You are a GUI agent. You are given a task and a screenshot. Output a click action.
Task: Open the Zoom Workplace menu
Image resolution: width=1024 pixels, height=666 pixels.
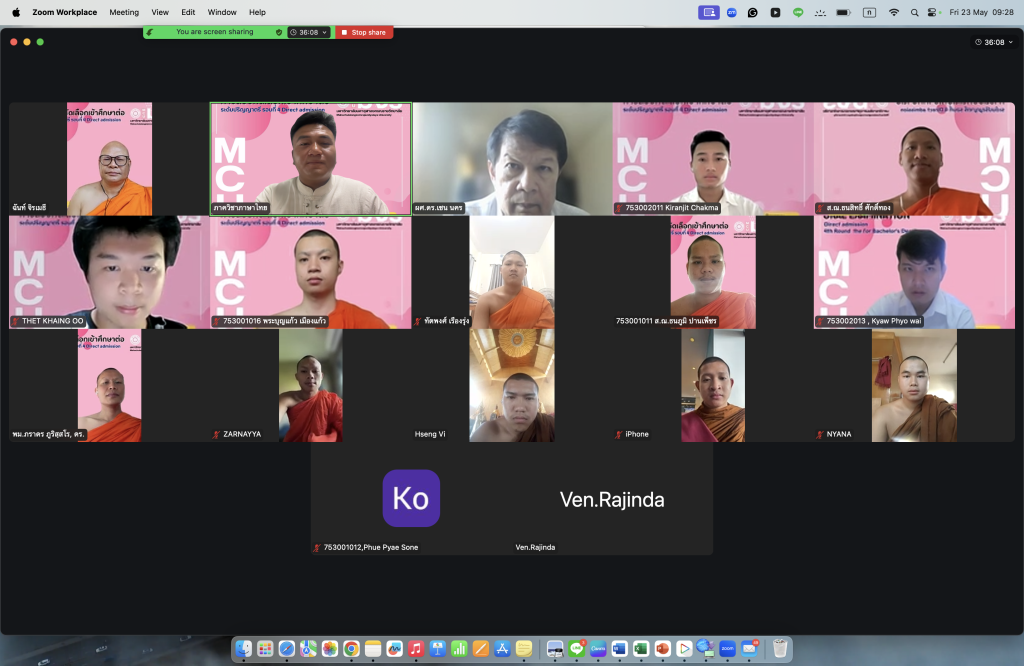coord(65,12)
